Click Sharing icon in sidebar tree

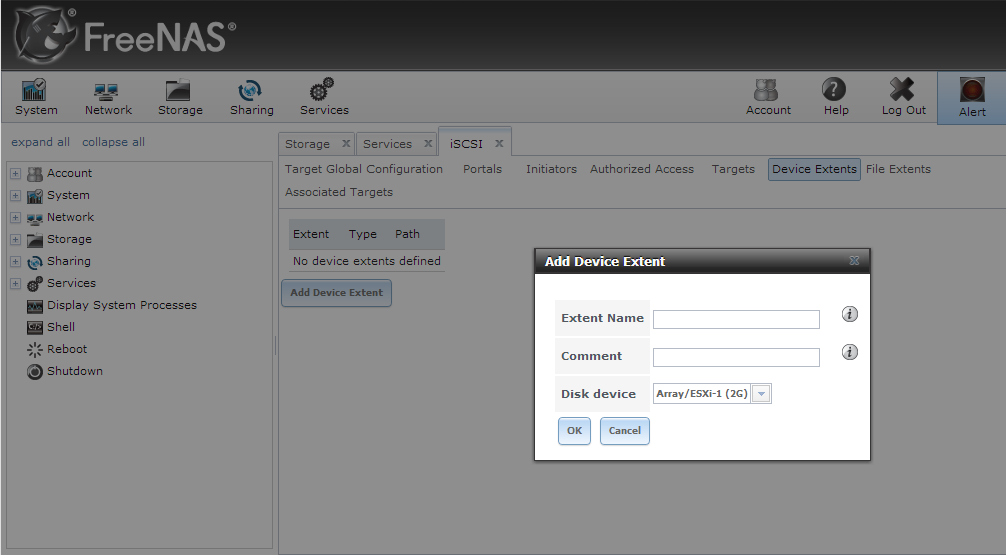click(x=35, y=262)
